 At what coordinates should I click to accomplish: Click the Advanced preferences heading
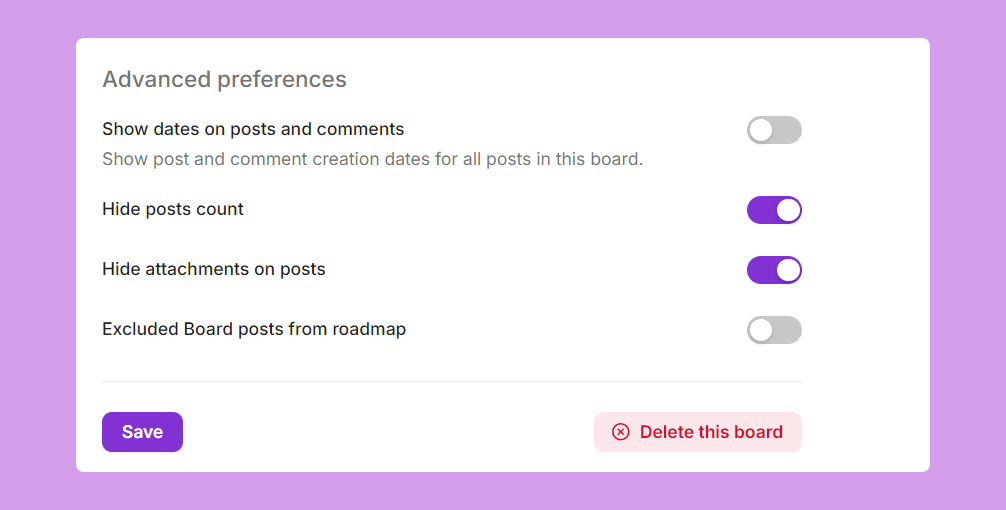point(224,80)
